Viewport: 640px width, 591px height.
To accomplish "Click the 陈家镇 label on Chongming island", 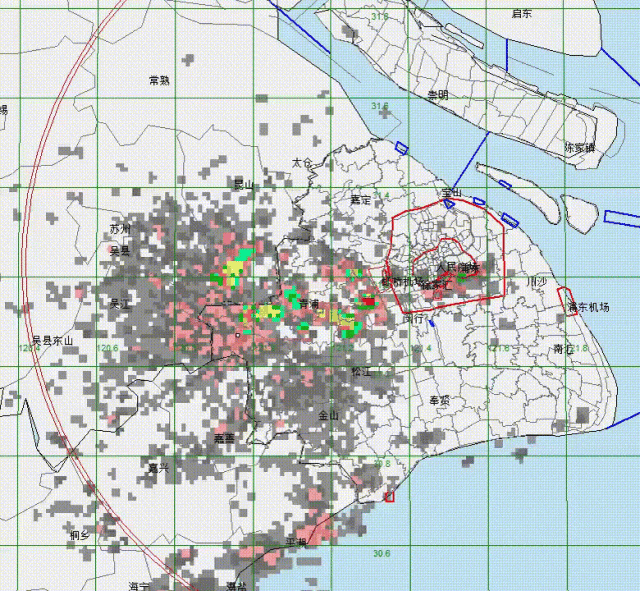I will point(578,147).
